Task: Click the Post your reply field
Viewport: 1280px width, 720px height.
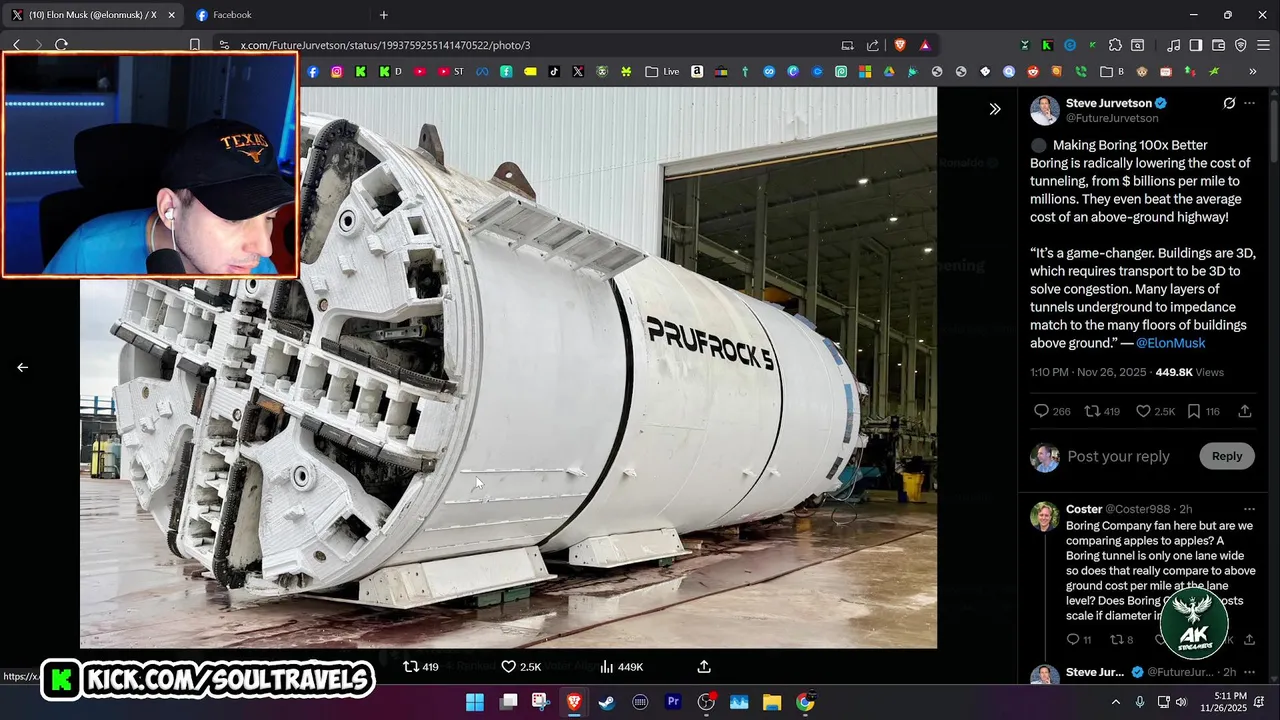Action: pos(1118,456)
